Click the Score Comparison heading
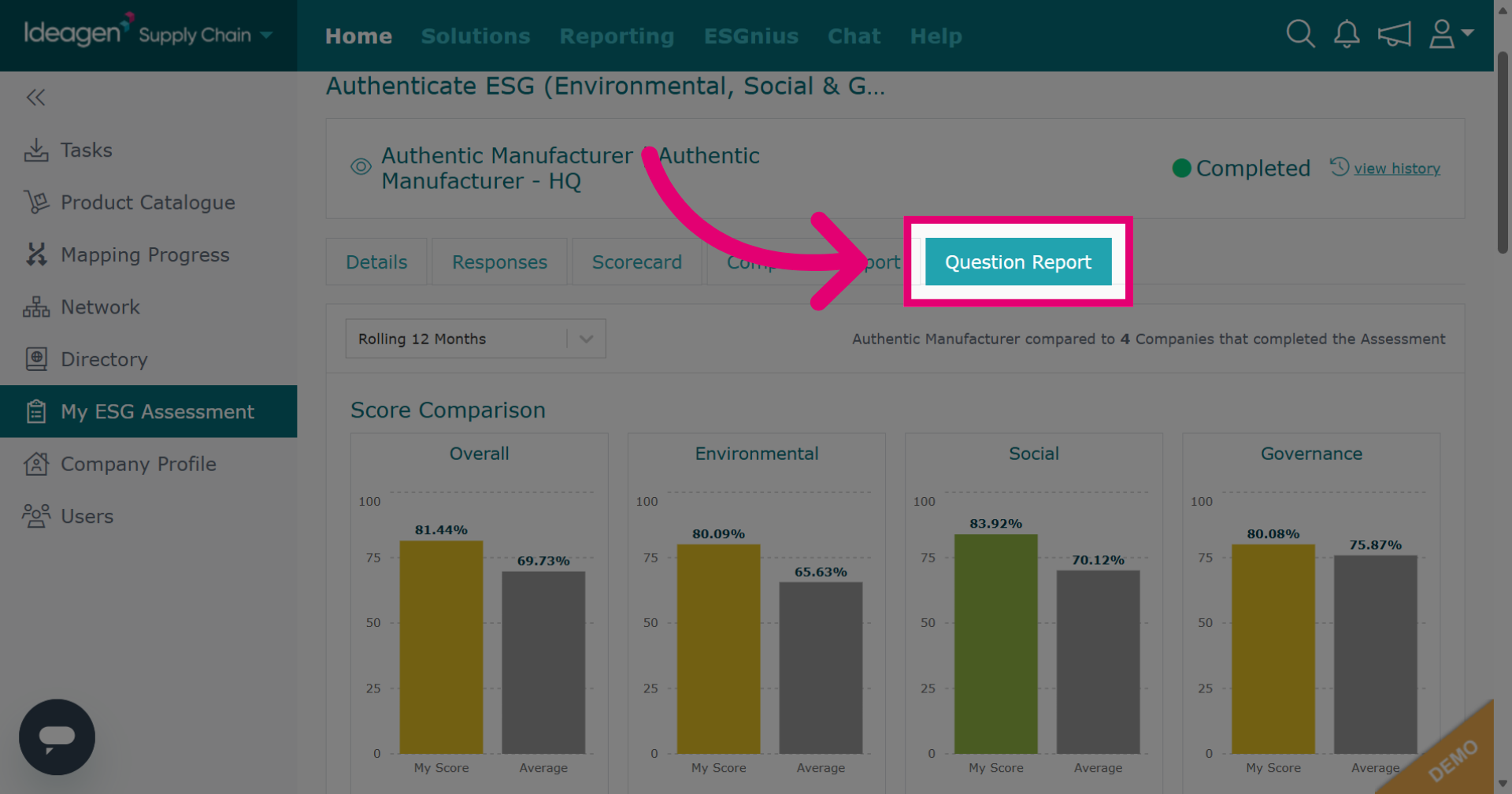 click(448, 410)
